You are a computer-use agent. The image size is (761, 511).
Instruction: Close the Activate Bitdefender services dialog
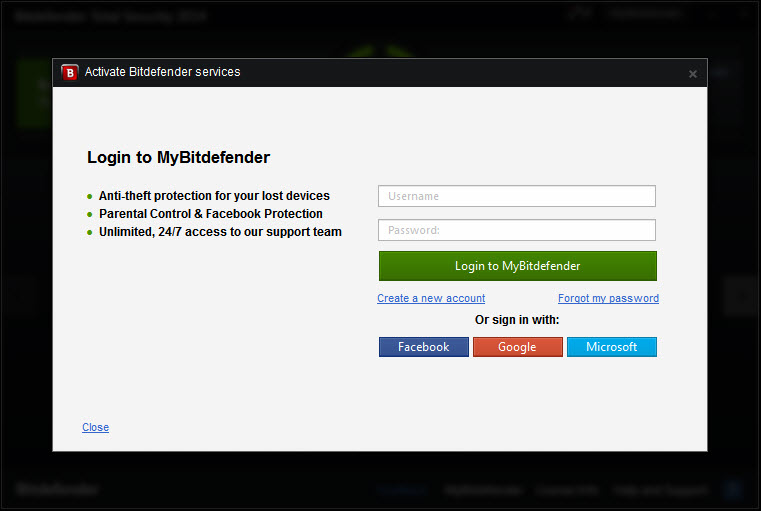click(693, 74)
